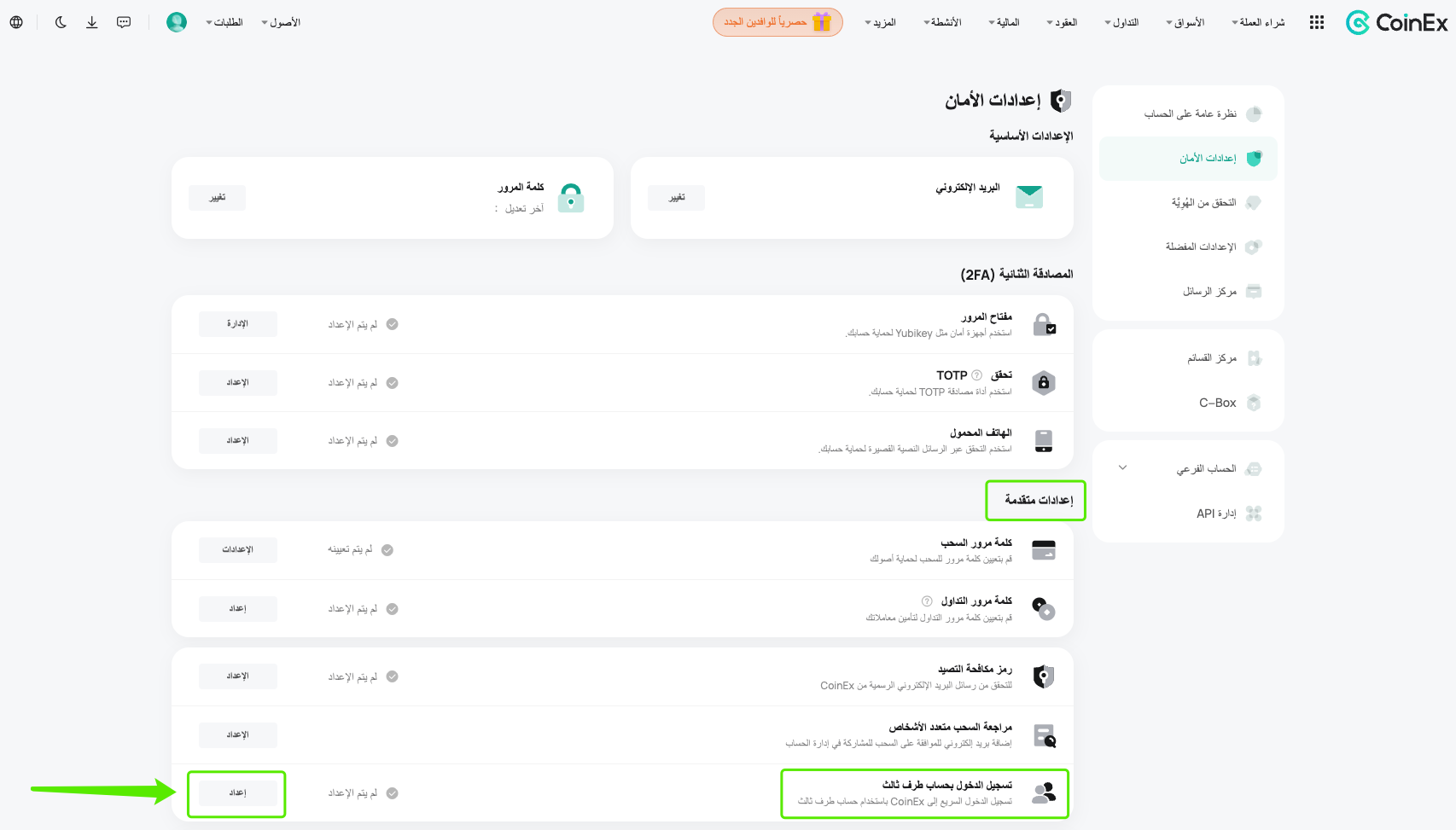Click the TOTP help question mark icon
The width and height of the screenshot is (1456, 830).
976,375
